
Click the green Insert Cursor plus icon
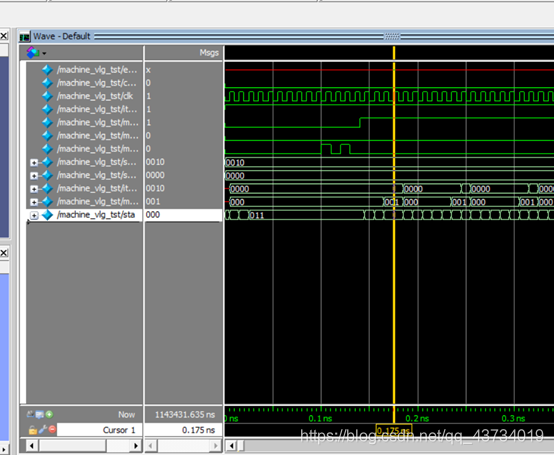49,414
